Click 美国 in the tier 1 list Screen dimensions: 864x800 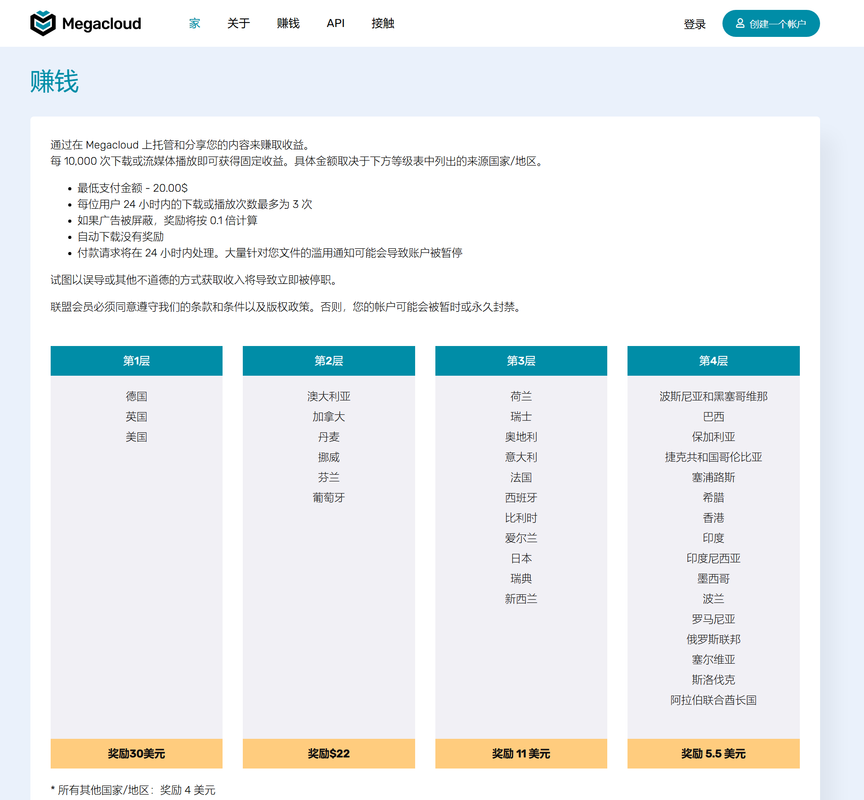click(x=137, y=437)
